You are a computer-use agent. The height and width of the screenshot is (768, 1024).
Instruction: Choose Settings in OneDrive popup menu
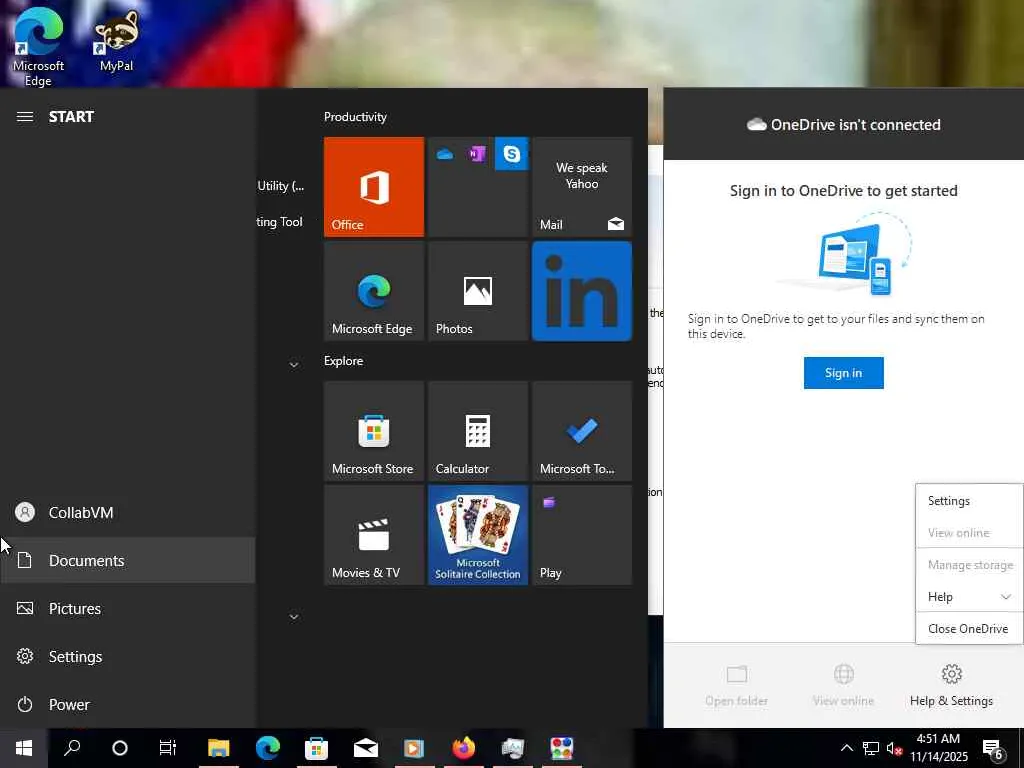click(969, 501)
